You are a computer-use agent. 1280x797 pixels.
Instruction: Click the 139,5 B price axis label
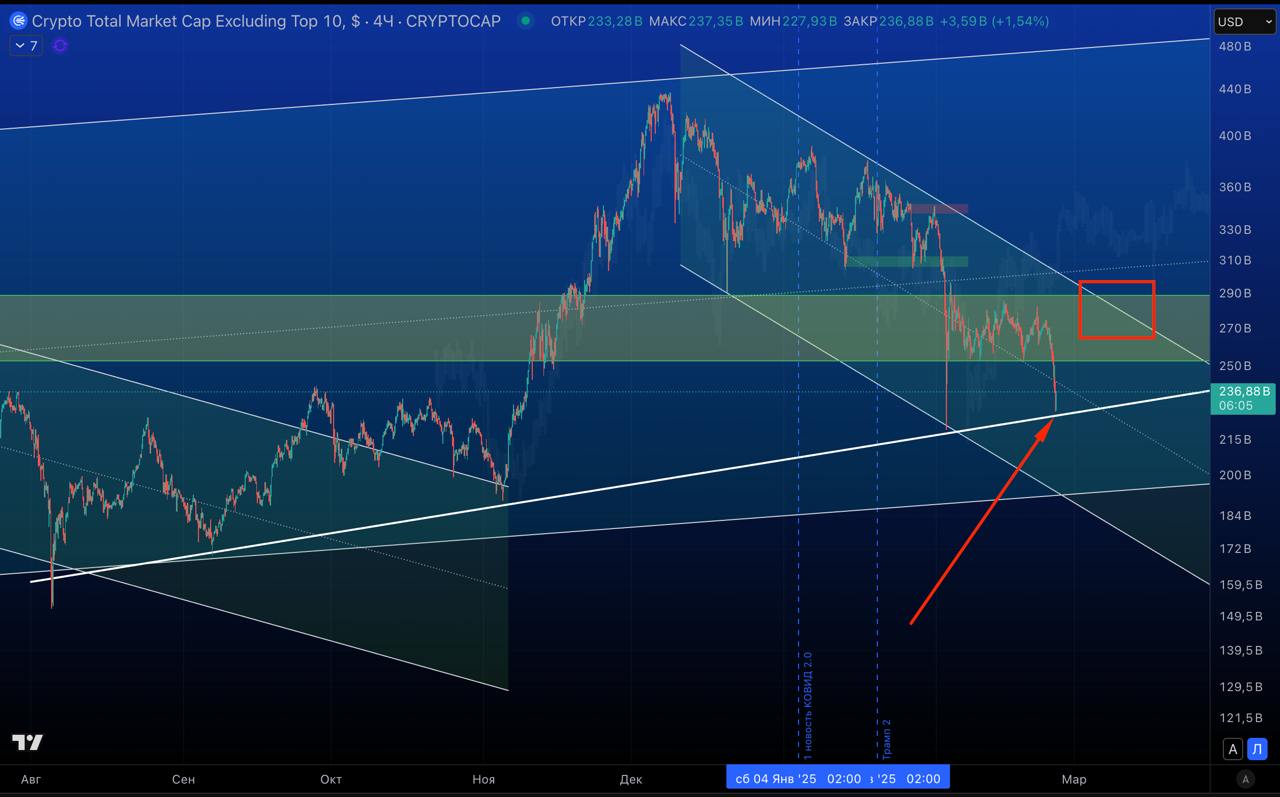[x=1240, y=650]
